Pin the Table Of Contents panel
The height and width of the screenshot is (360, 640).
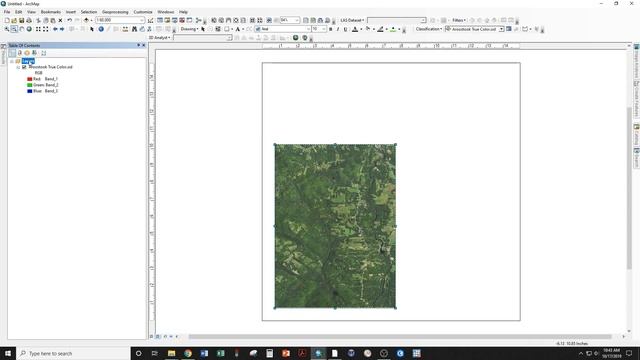(x=138, y=45)
